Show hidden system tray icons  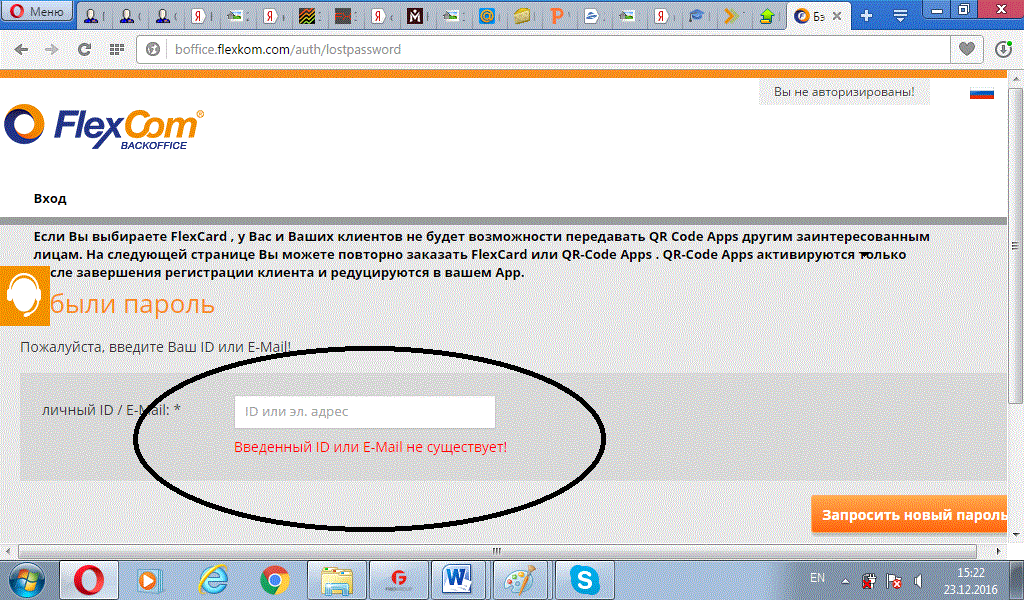click(x=845, y=581)
